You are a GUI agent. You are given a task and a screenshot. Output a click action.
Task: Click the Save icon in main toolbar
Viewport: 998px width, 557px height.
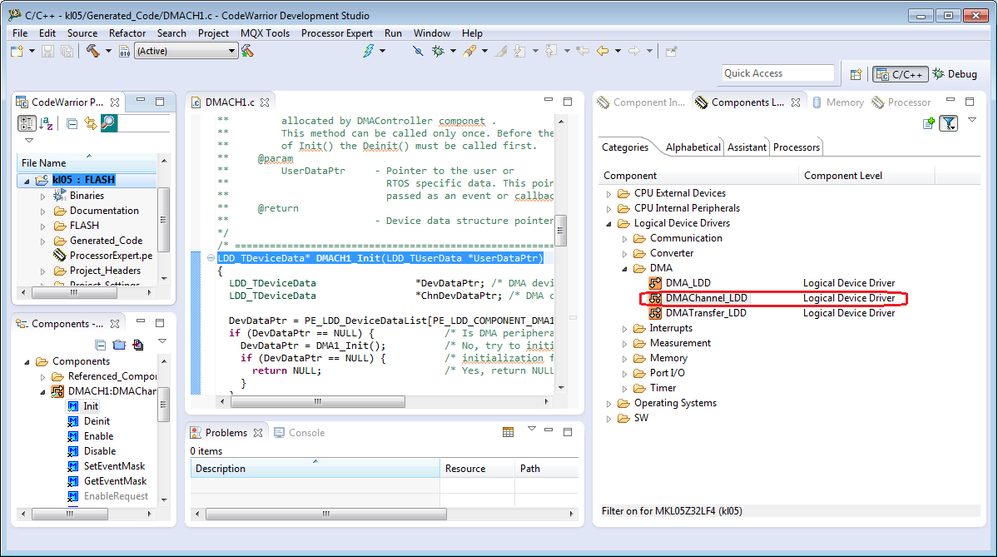pyautogui.click(x=46, y=51)
